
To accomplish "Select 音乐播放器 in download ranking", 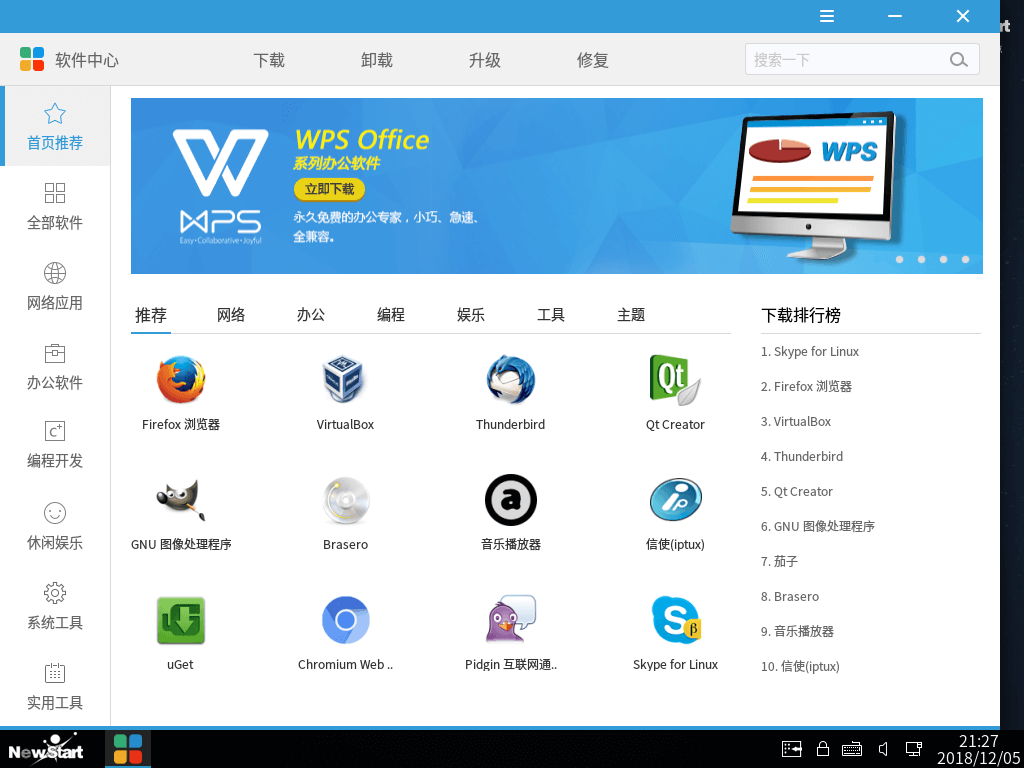I will pyautogui.click(x=797, y=632).
